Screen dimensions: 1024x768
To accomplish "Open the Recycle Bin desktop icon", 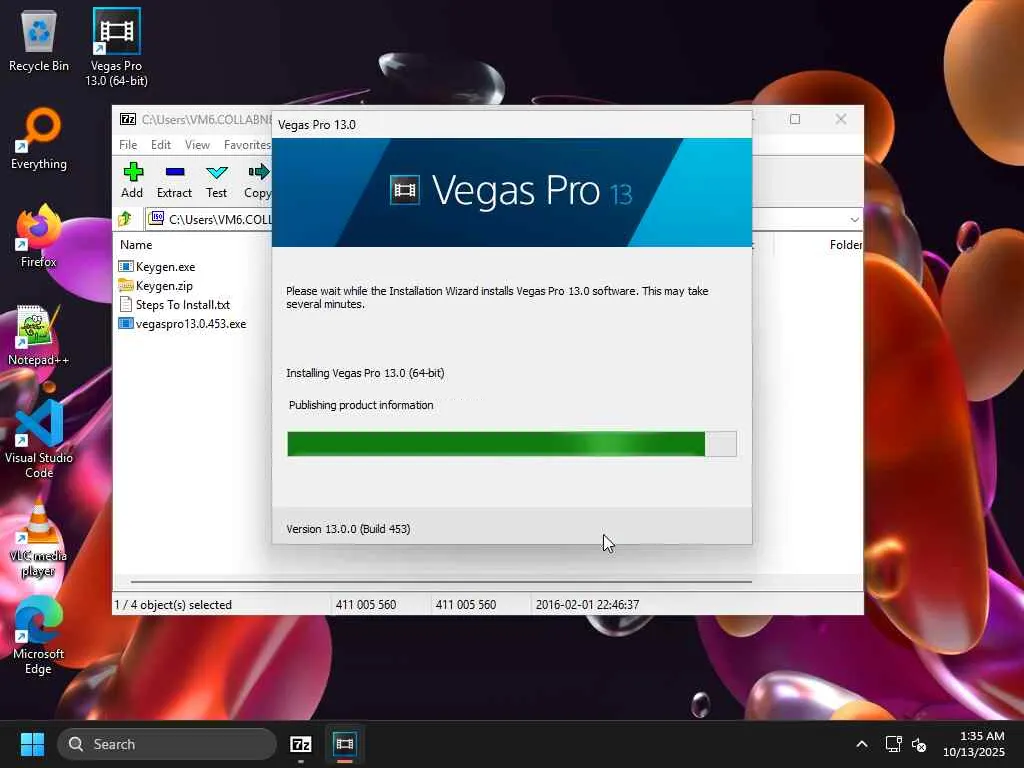I will 39,41.
